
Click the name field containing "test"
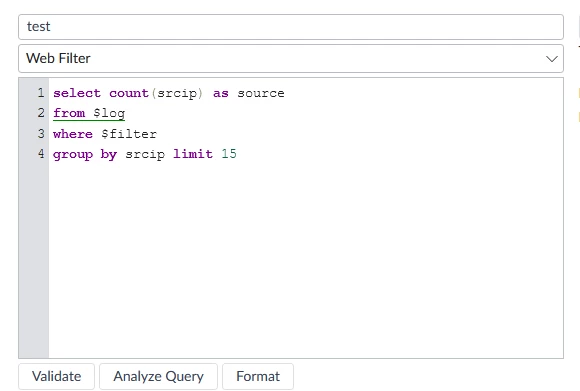click(x=291, y=27)
